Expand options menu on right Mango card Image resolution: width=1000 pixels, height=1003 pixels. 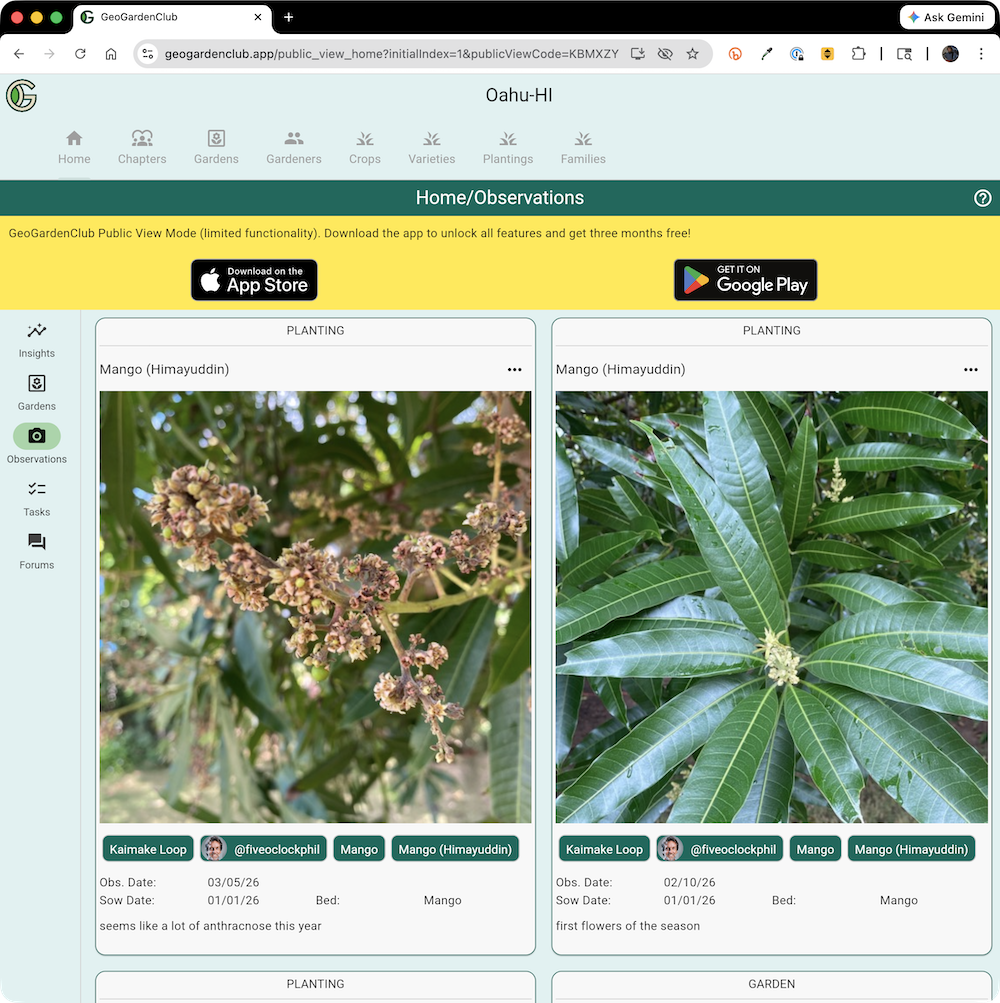[970, 370]
